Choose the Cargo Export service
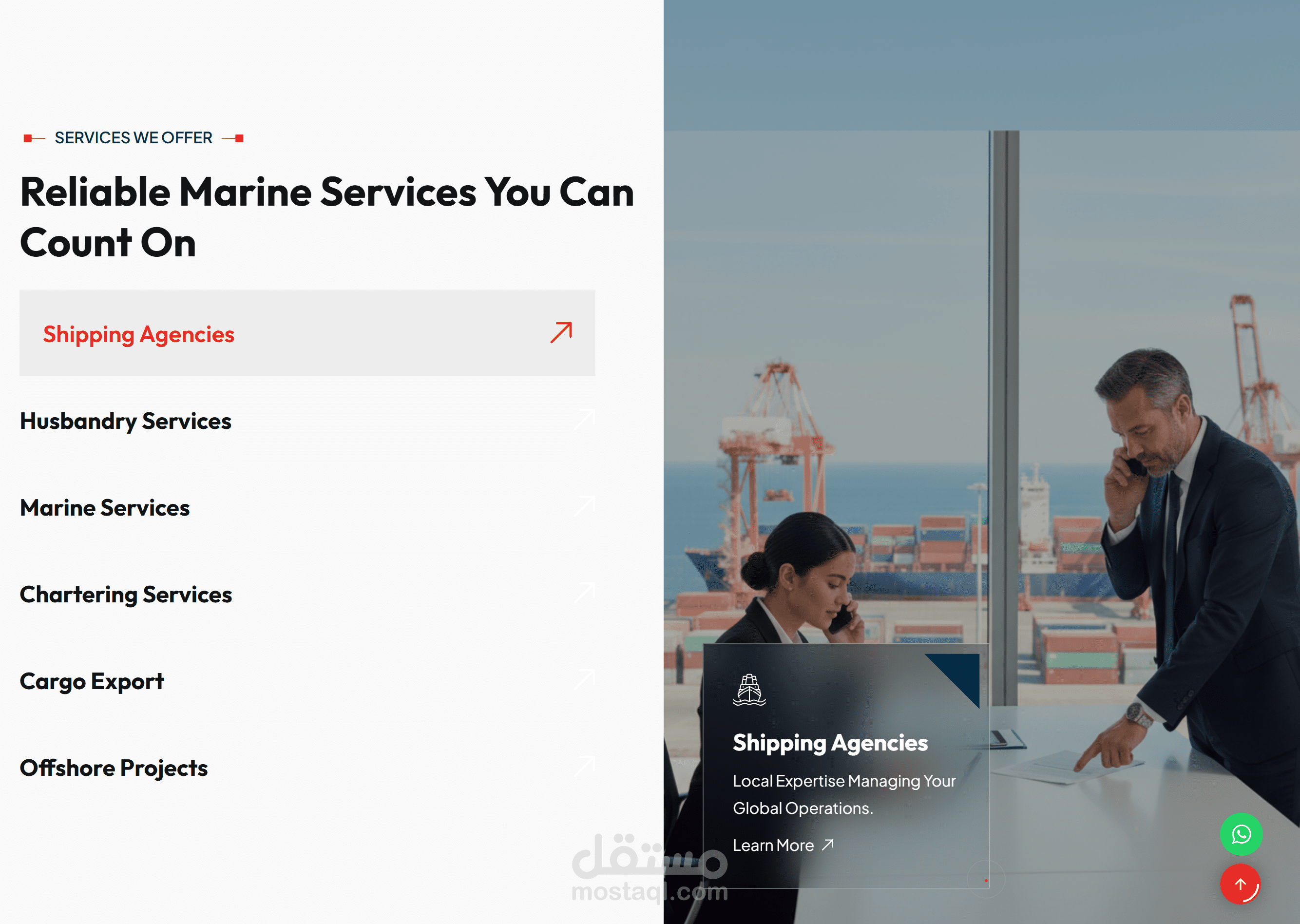 tap(92, 681)
